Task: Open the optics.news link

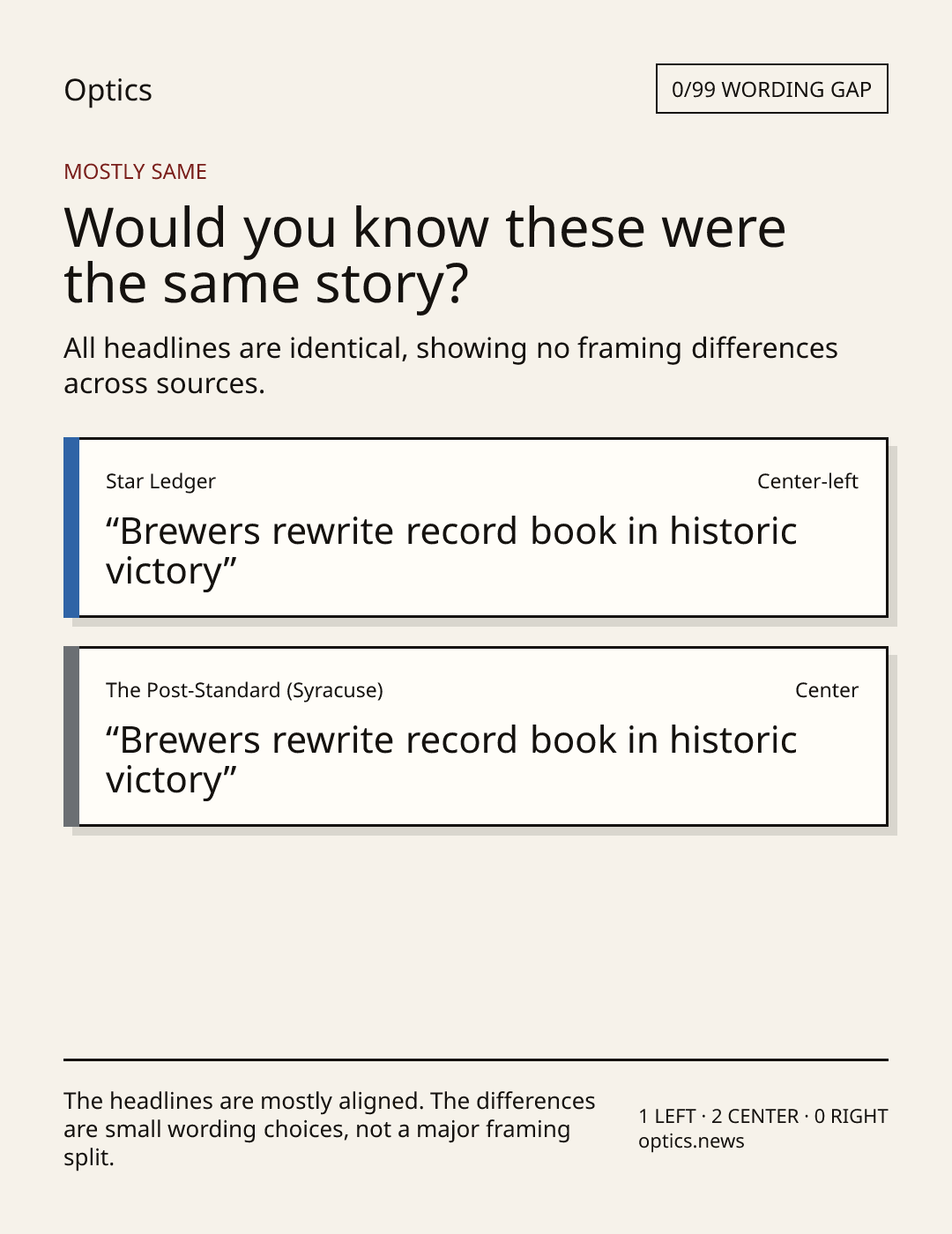Action: [x=691, y=1141]
